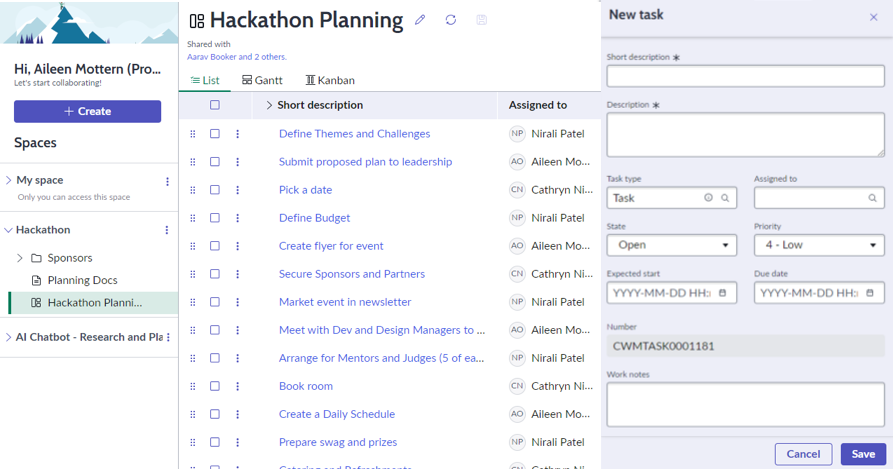893x469 pixels.
Task: Open My space options menu
Action: point(167,182)
